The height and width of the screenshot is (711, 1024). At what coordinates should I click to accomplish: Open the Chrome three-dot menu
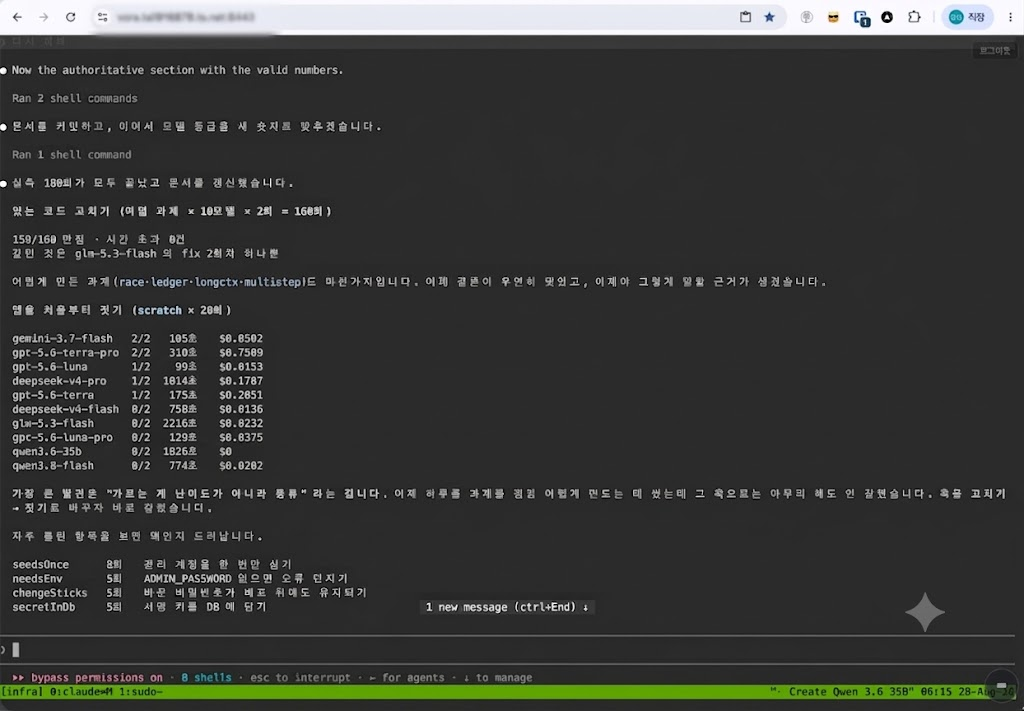[x=1010, y=18]
